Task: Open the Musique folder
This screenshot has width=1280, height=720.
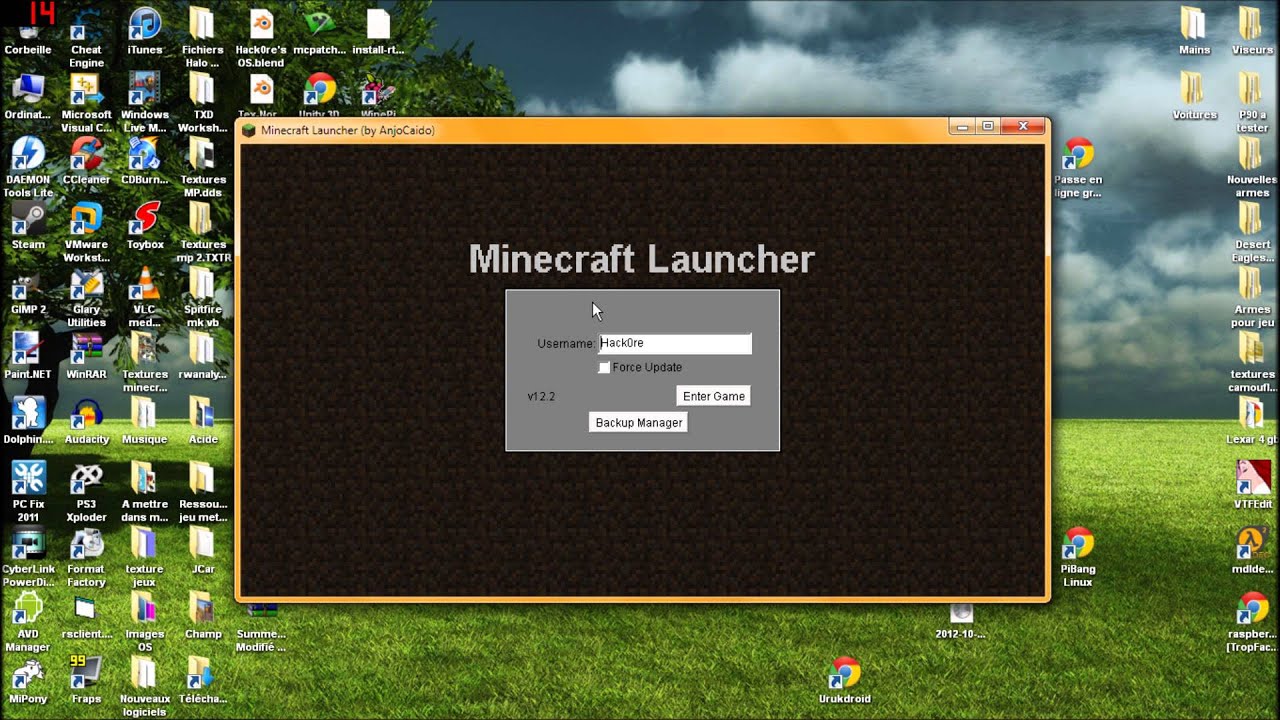Action: point(145,420)
